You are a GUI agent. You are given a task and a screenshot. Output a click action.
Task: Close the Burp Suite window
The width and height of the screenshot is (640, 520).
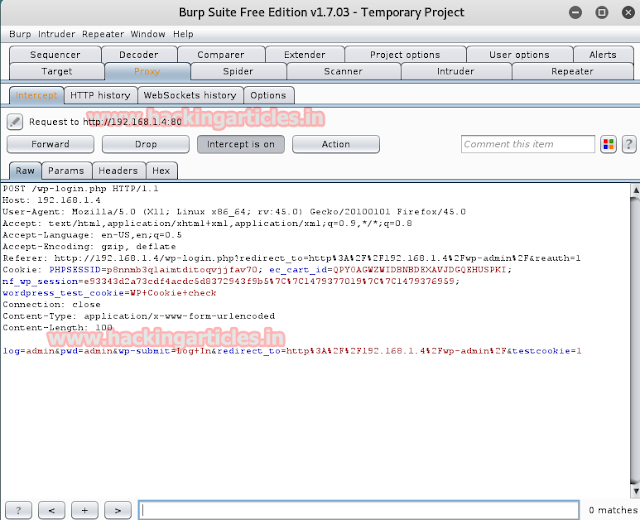pyautogui.click(x=628, y=13)
